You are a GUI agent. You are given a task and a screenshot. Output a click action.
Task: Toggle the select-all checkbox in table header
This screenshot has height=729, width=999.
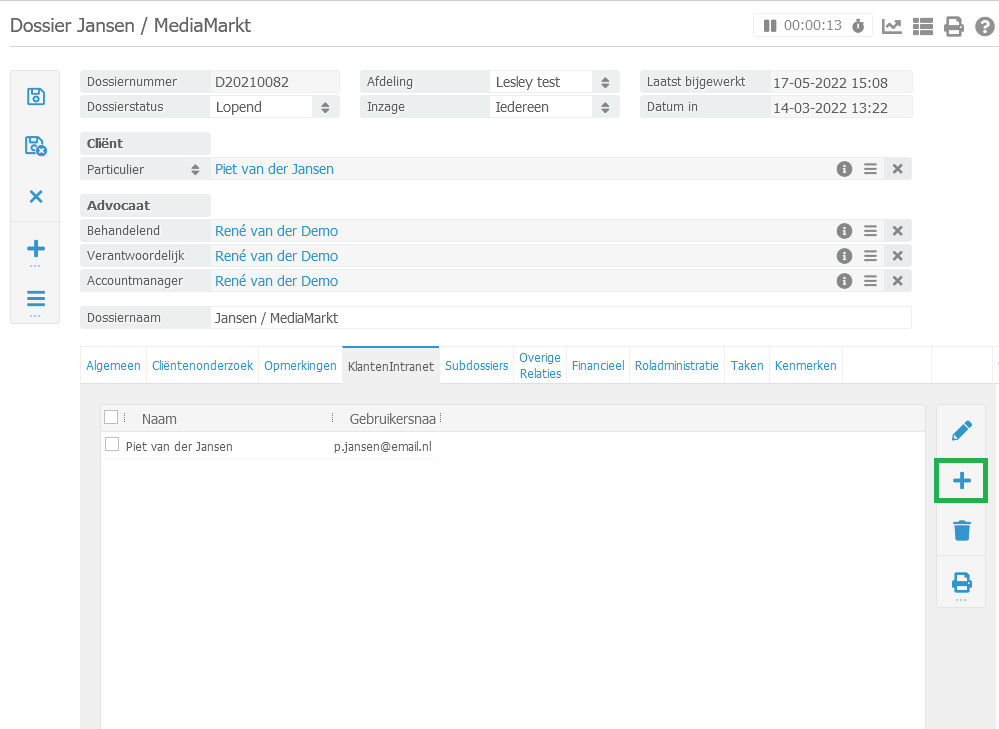pyautogui.click(x=111, y=417)
